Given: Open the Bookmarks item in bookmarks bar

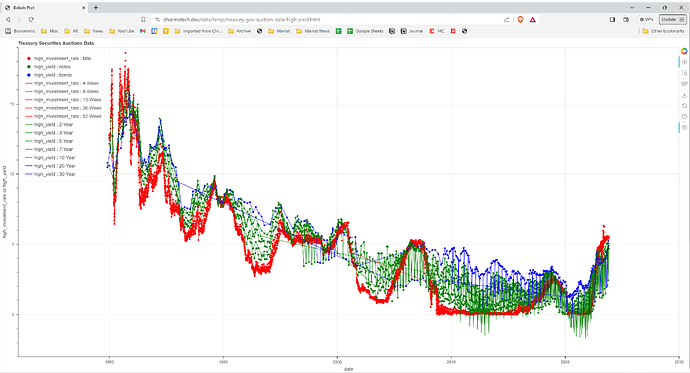Looking at the screenshot, I should pos(20,31).
